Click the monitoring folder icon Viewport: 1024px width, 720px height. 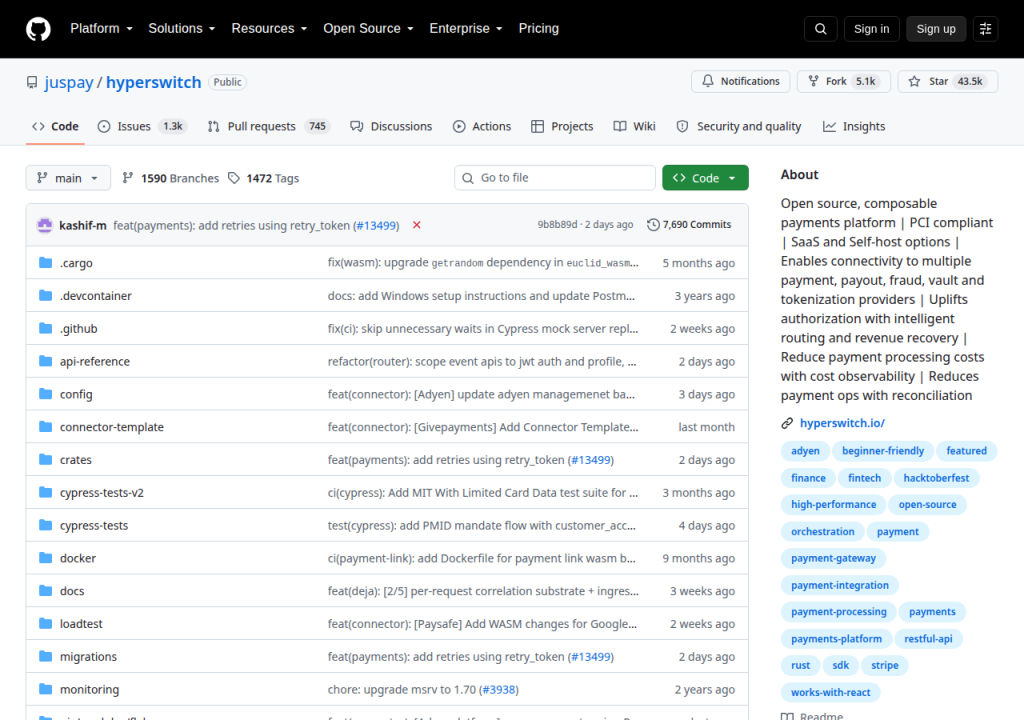(x=45, y=689)
